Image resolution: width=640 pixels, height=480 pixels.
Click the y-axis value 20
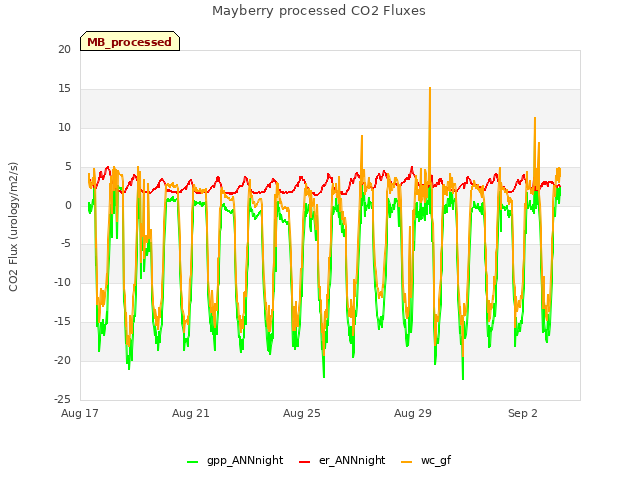pos(64,50)
